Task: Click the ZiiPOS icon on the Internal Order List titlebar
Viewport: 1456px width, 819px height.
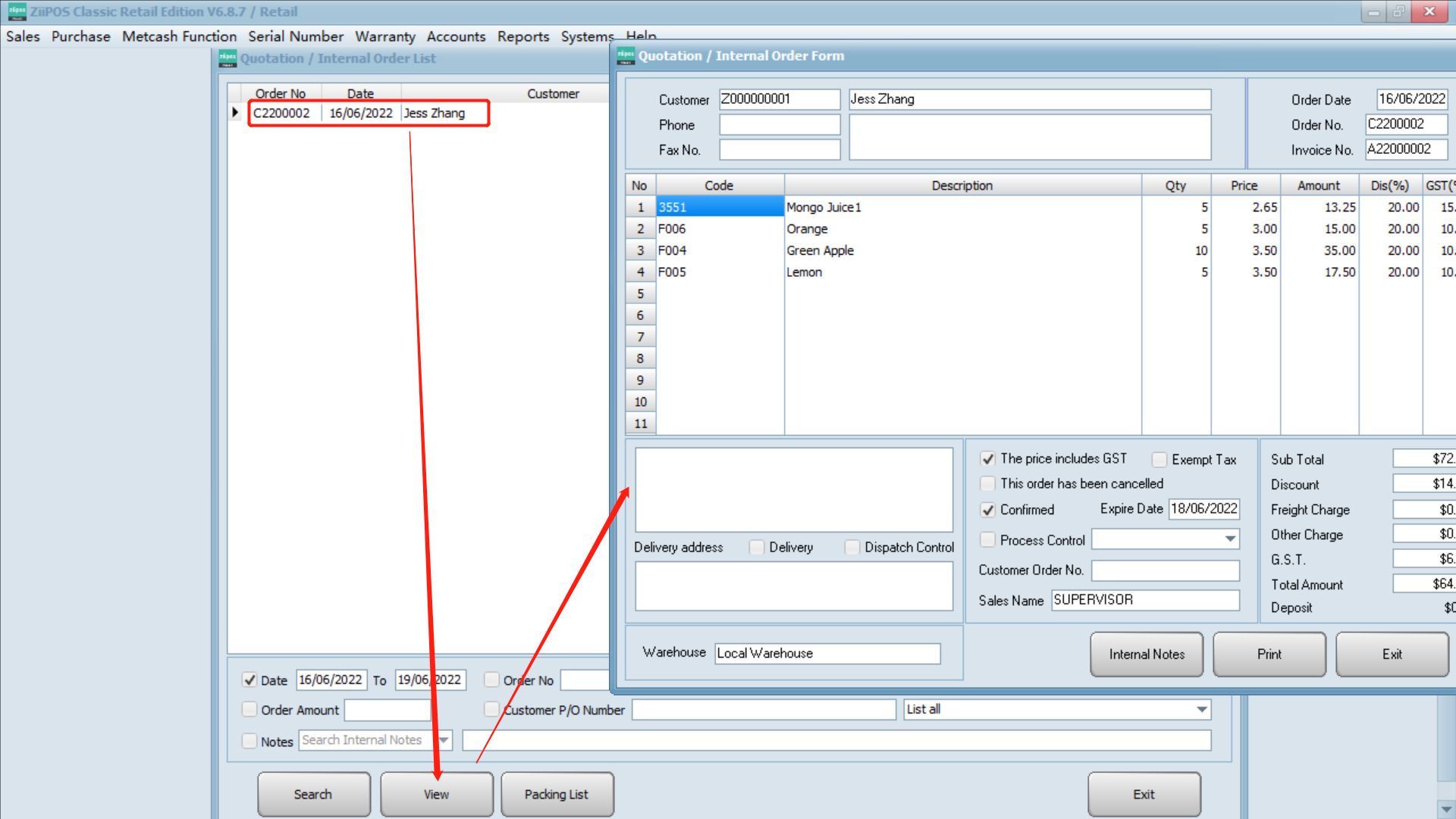Action: (227, 58)
